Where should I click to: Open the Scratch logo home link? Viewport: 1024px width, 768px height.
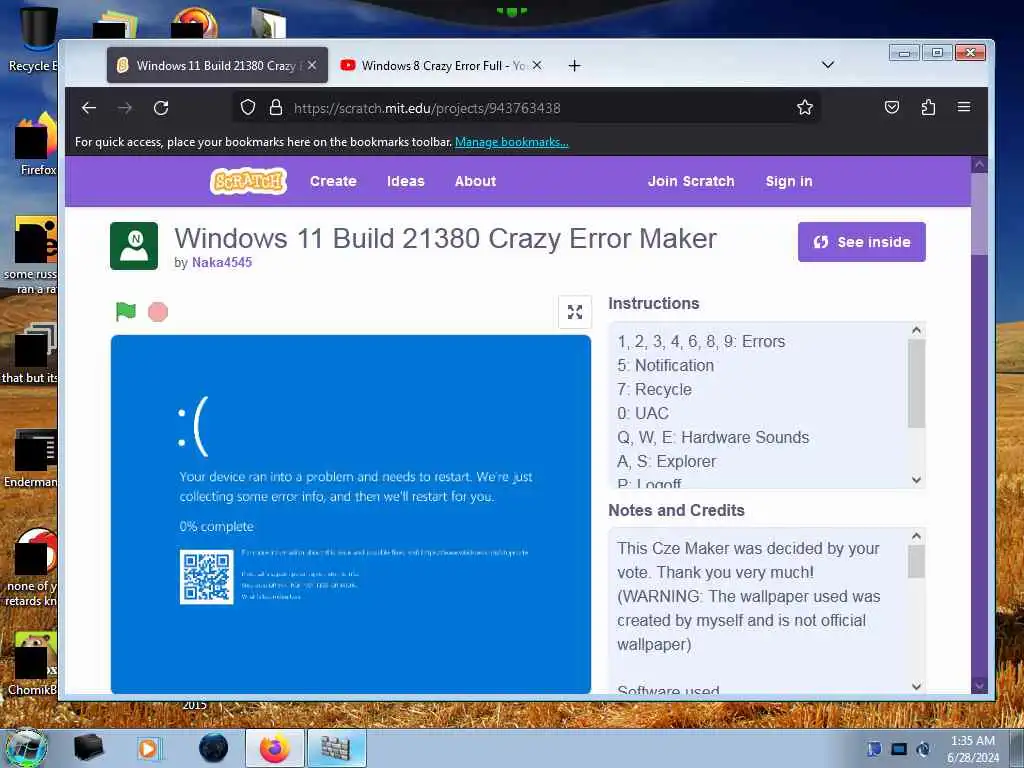tap(248, 181)
